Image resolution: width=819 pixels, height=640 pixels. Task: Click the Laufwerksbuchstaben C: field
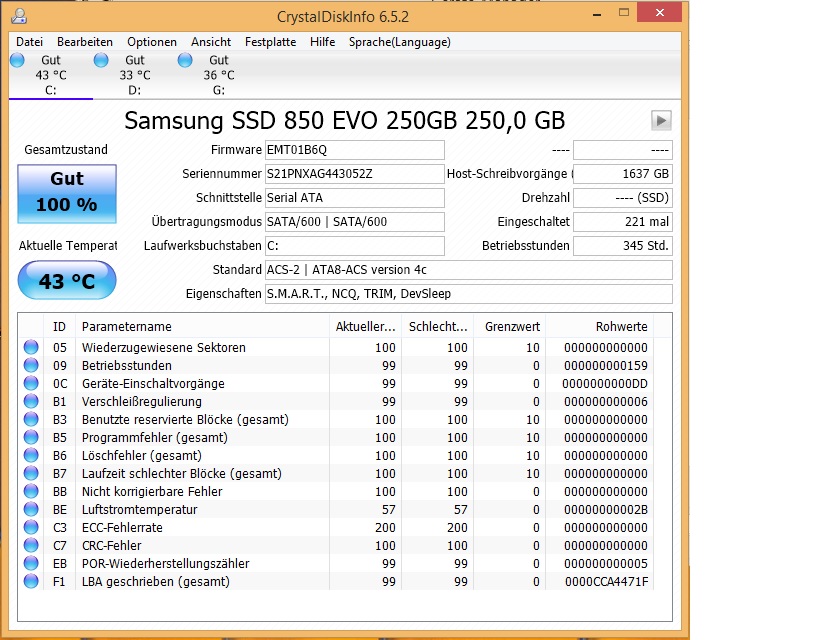tap(355, 246)
